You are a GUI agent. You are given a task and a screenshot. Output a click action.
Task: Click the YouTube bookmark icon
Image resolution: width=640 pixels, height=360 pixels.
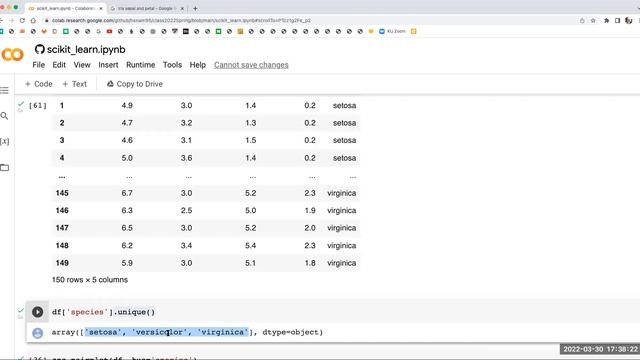(x=109, y=31)
